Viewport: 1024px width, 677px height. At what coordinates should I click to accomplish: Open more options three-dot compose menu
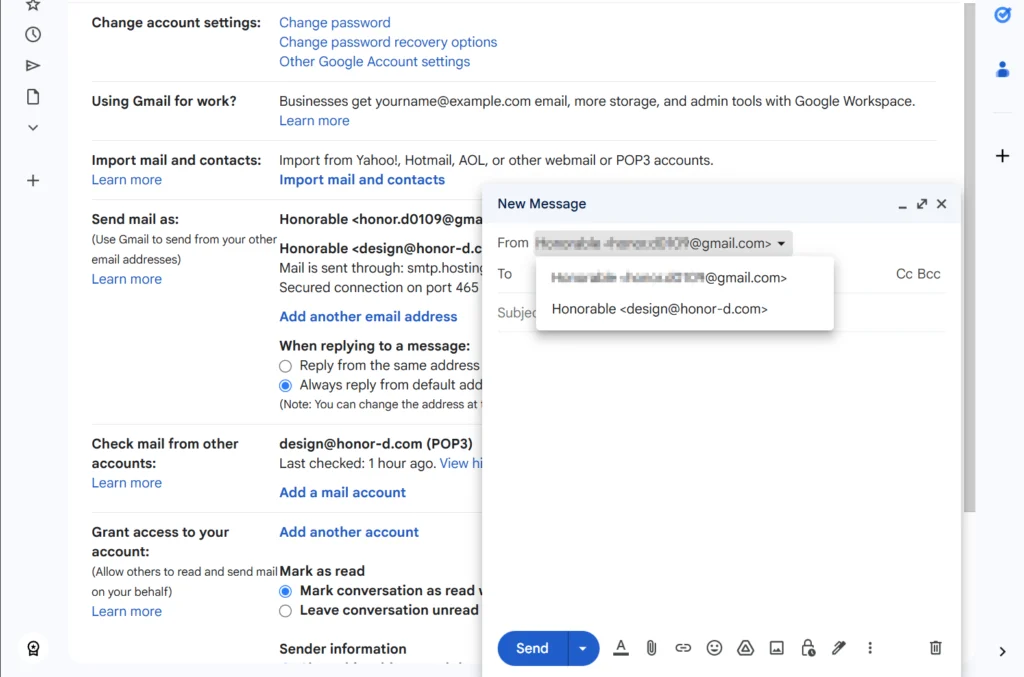870,648
